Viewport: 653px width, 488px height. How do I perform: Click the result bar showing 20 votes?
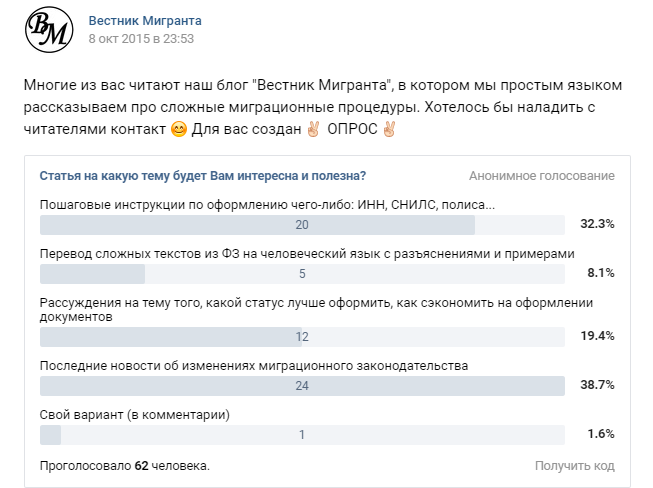pos(302,224)
